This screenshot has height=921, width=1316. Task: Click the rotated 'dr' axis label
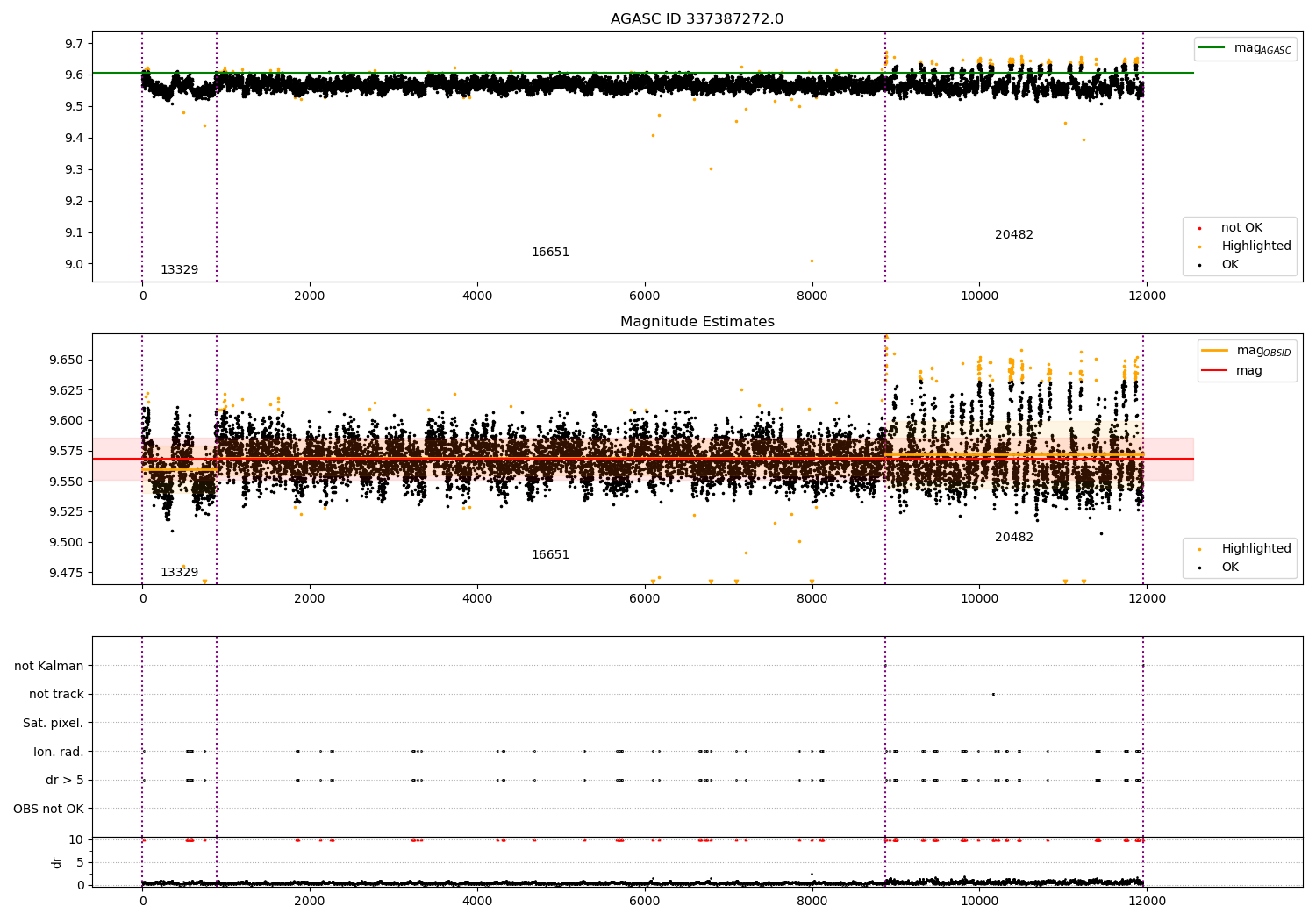57,862
